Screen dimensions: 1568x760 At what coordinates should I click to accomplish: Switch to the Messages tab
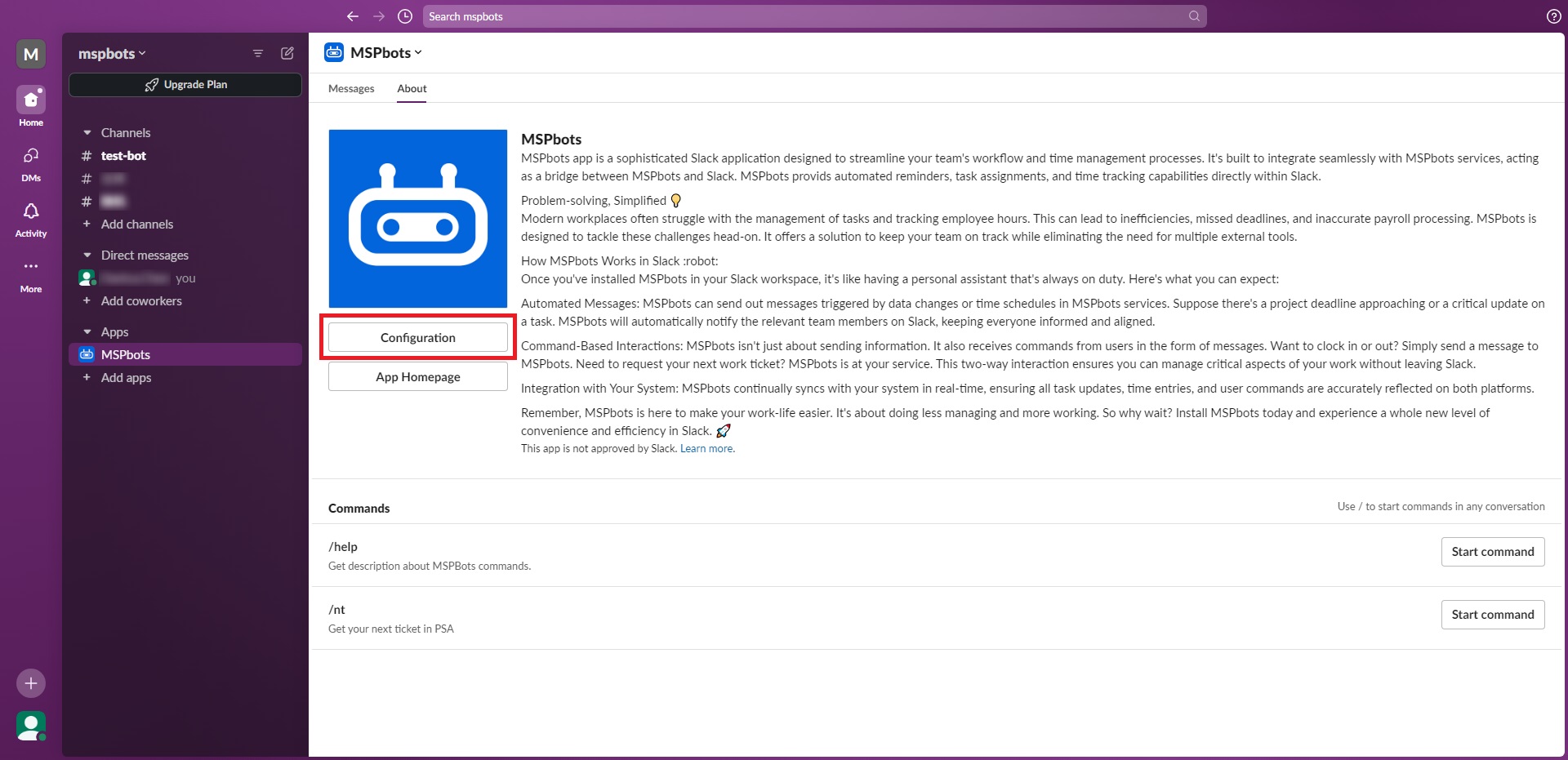pyautogui.click(x=351, y=89)
